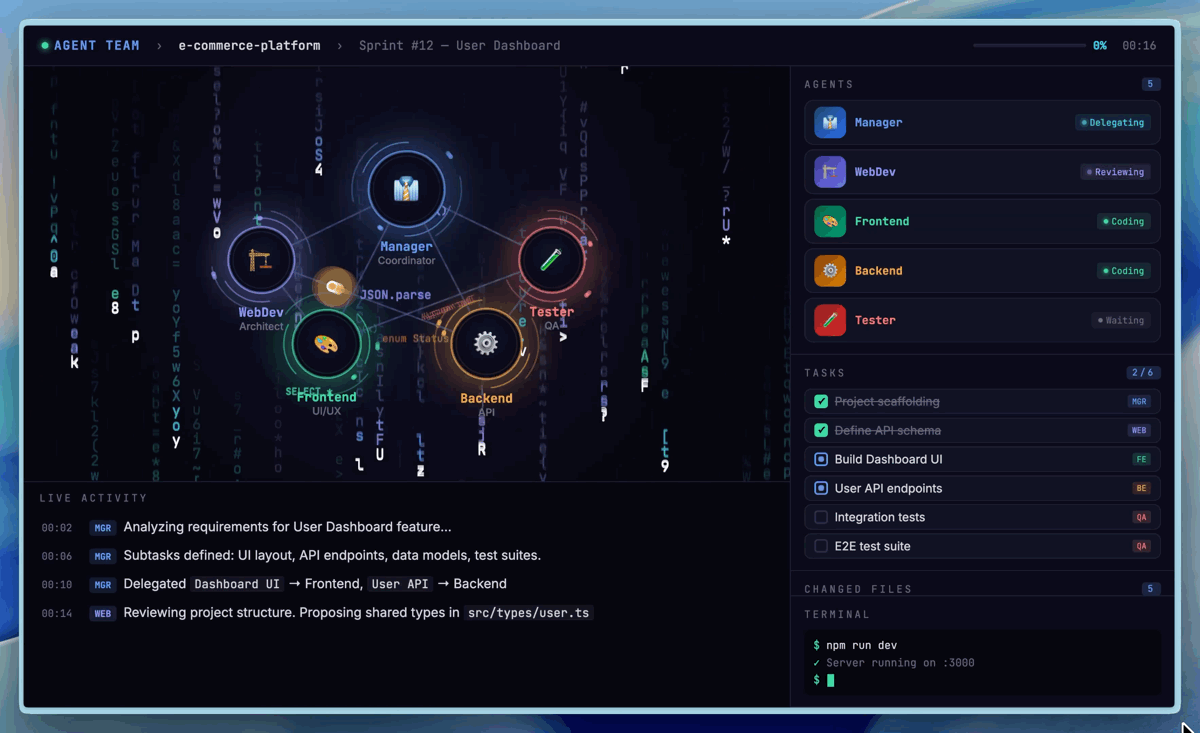Click the Delegating status badge
The width and height of the screenshot is (1200, 733).
[x=1112, y=122]
